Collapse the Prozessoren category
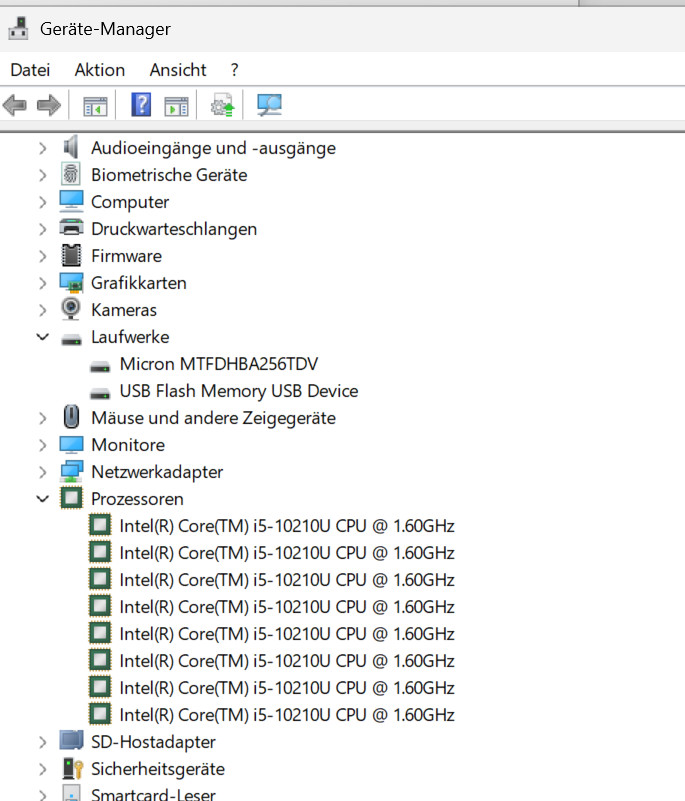Image resolution: width=685 pixels, height=801 pixels. pyautogui.click(x=42, y=499)
